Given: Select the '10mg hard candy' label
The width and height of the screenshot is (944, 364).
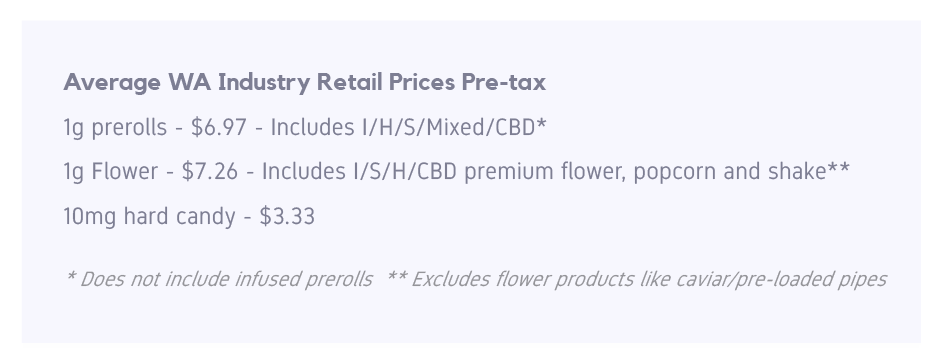Looking at the screenshot, I should 149,217.
